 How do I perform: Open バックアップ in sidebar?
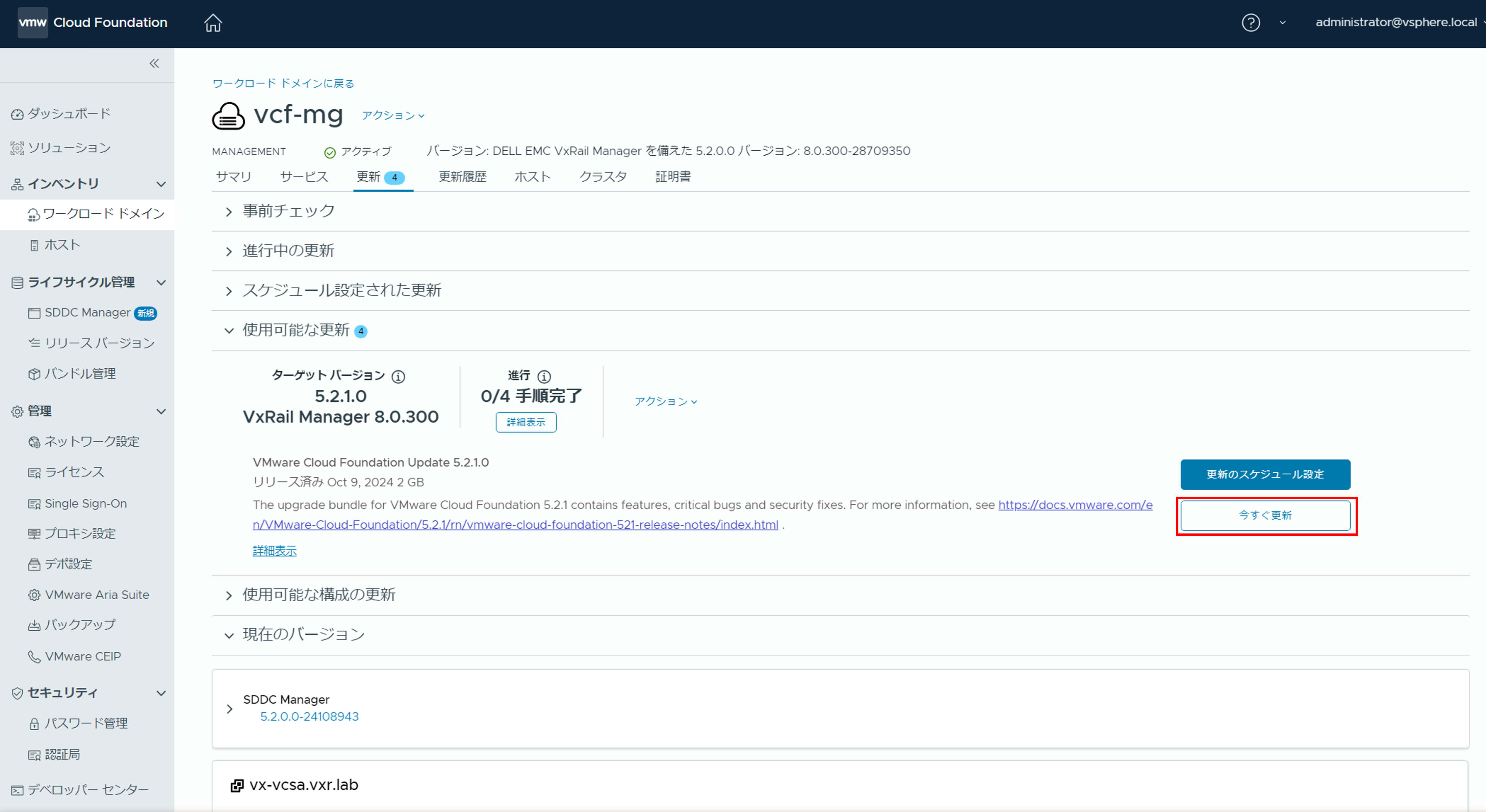72,625
